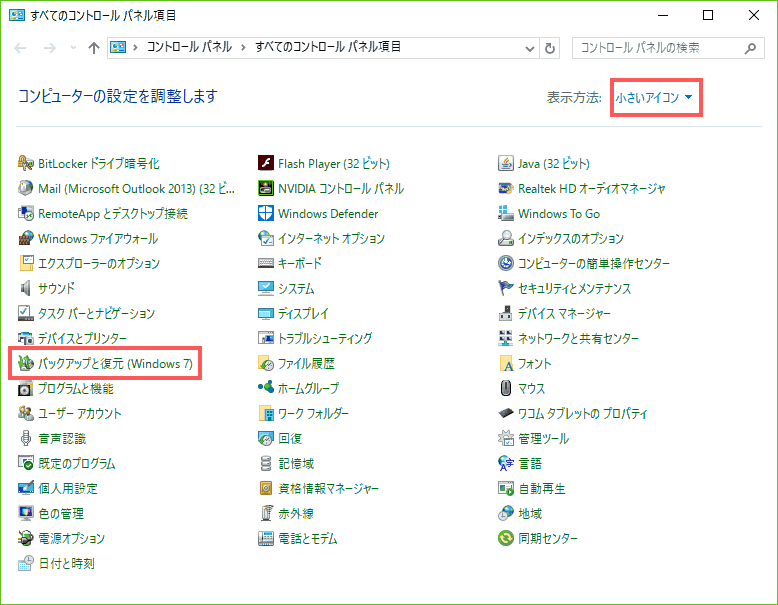Open the ディスプレイ link
Viewport: 778px width, 605px height.
point(303,313)
